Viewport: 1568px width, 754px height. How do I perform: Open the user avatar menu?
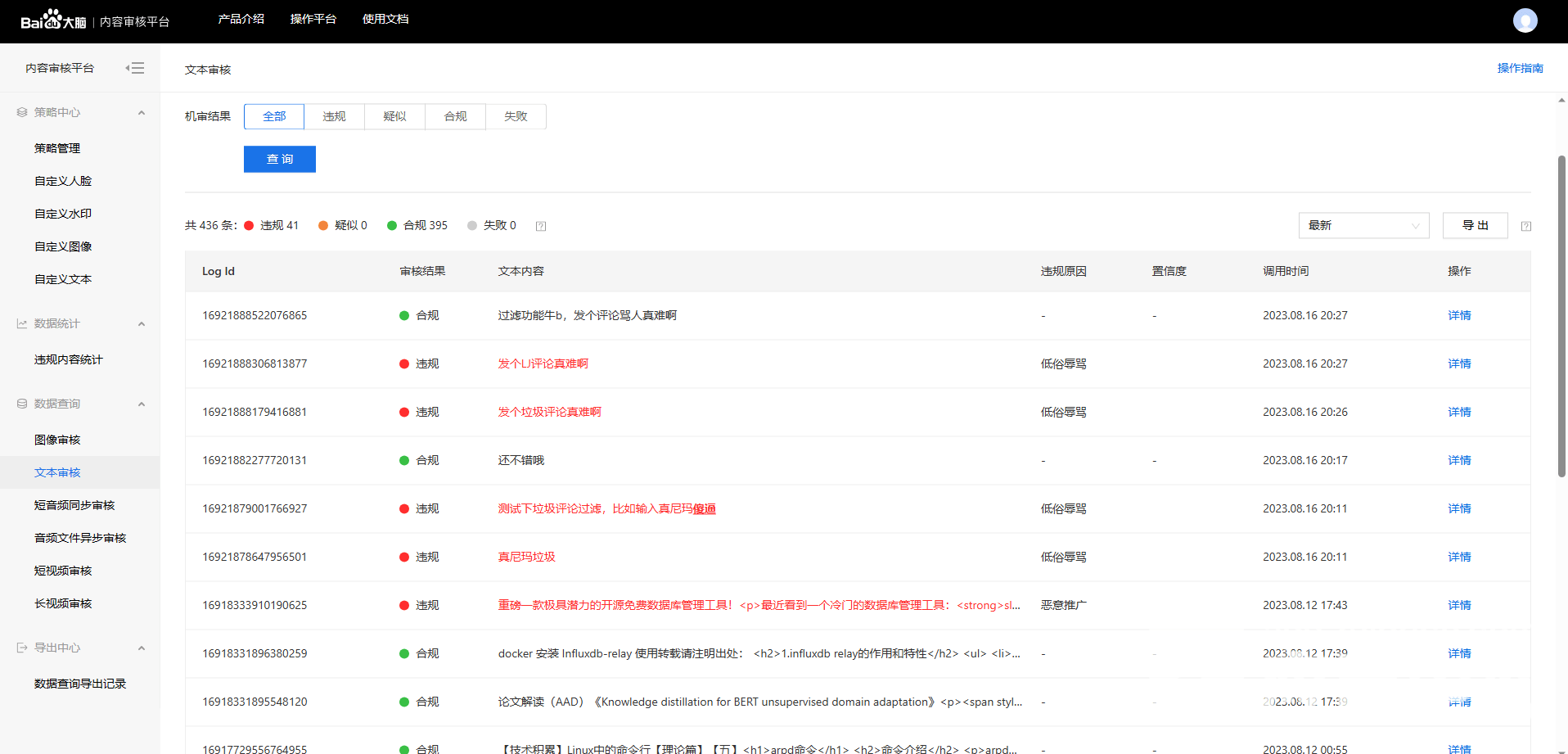click(1525, 20)
